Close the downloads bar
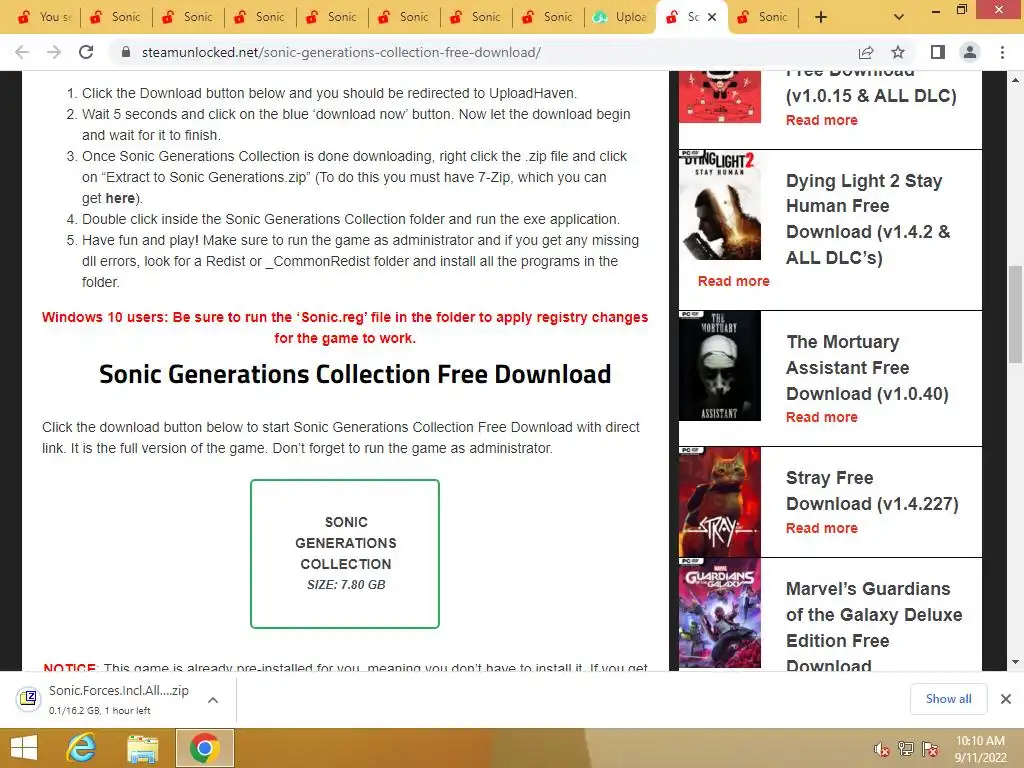 1006,699
